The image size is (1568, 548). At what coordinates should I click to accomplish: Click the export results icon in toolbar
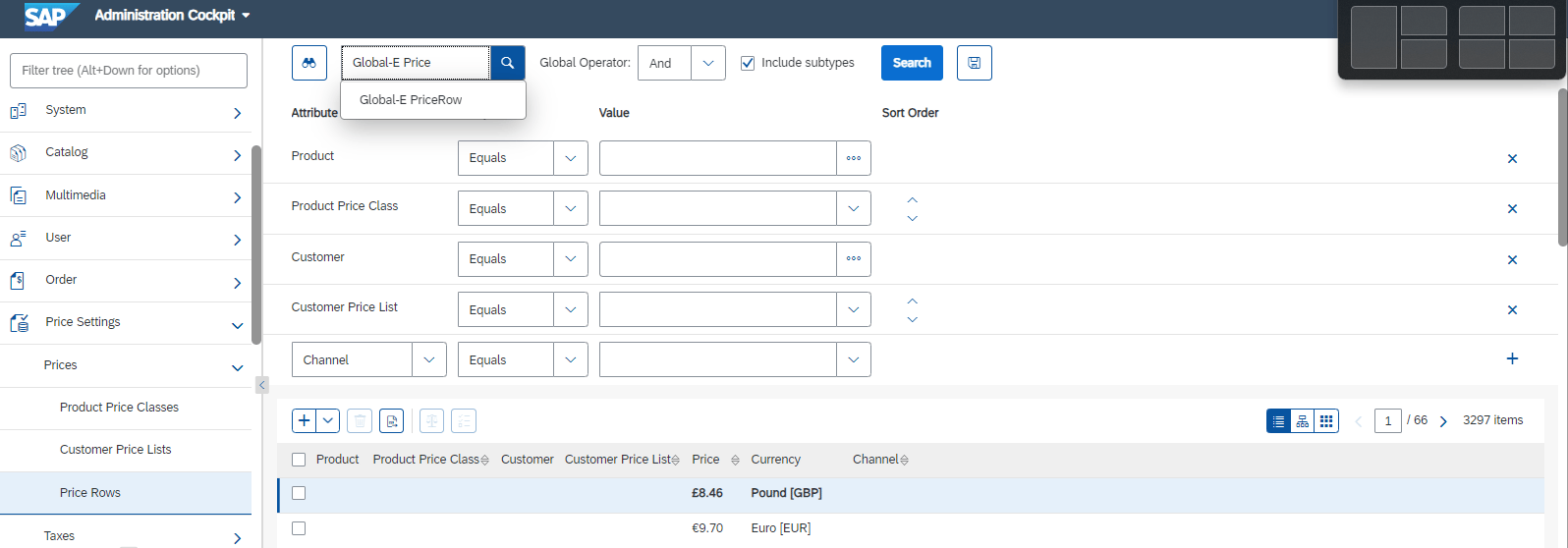(x=391, y=421)
